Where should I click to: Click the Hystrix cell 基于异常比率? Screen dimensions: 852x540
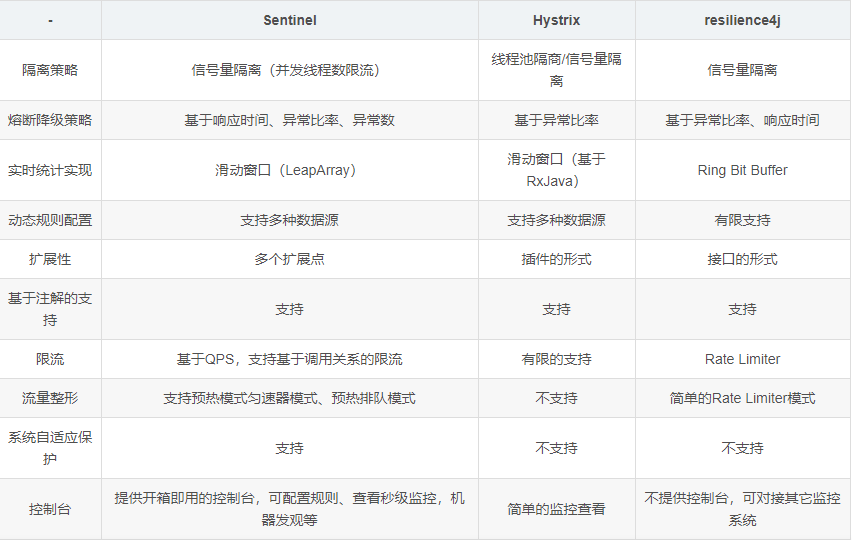556,120
